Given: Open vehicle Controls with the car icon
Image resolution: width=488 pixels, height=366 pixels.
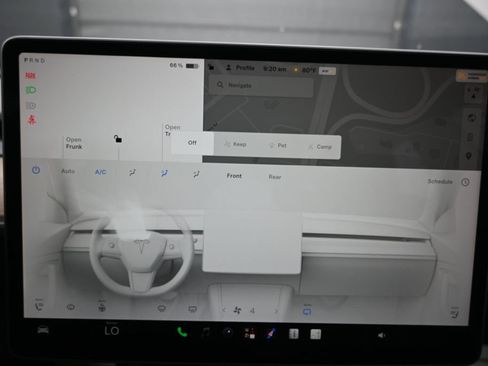Looking at the screenshot, I should pos(43,330).
